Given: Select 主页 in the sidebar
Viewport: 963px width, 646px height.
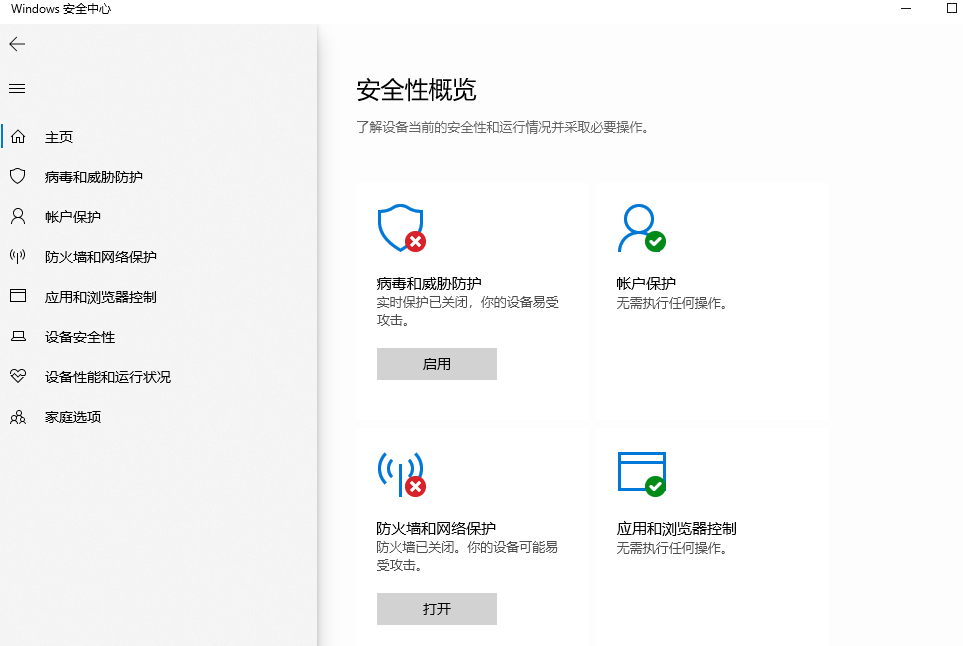Looking at the screenshot, I should pyautogui.click(x=59, y=137).
